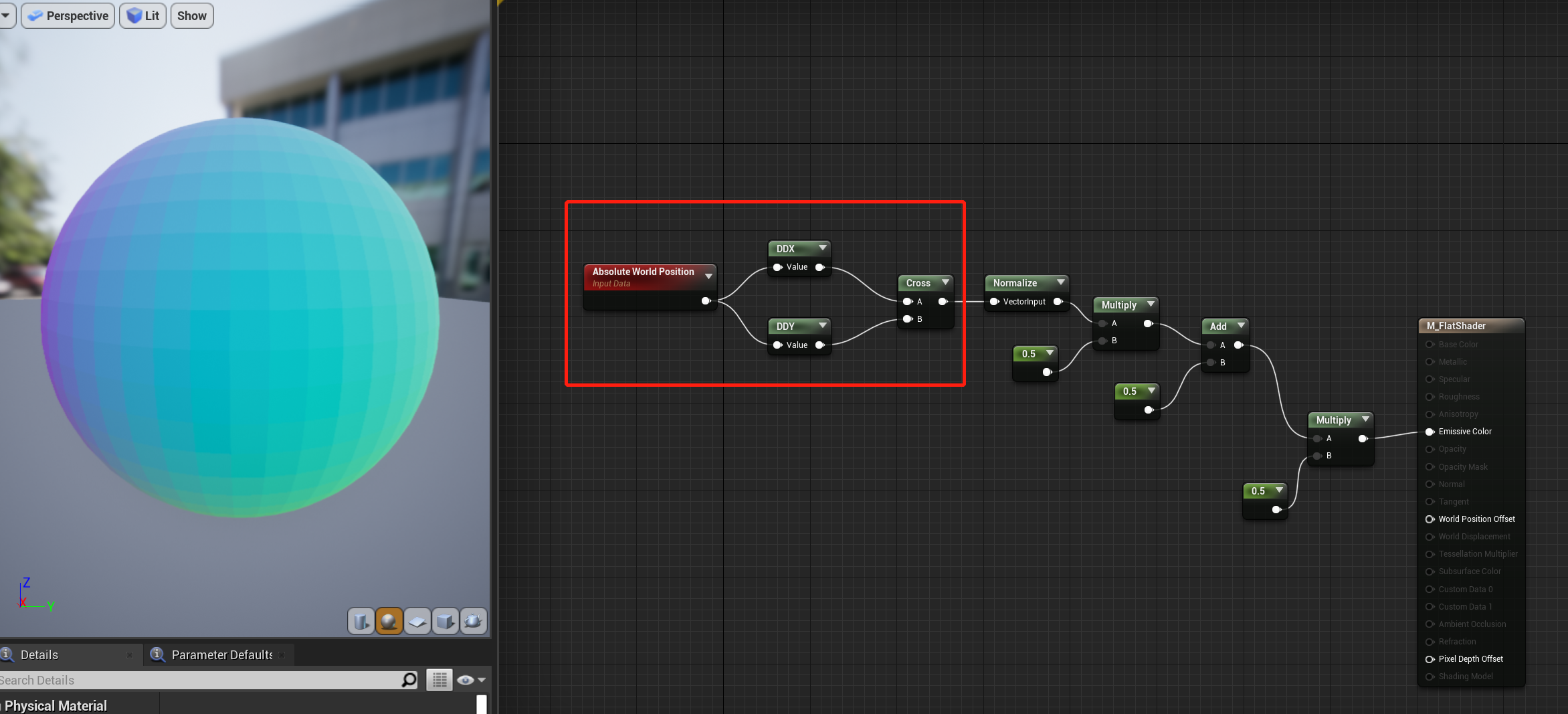Click the Details tab info icon
Viewport: 1568px width, 714px height.
[x=7, y=654]
